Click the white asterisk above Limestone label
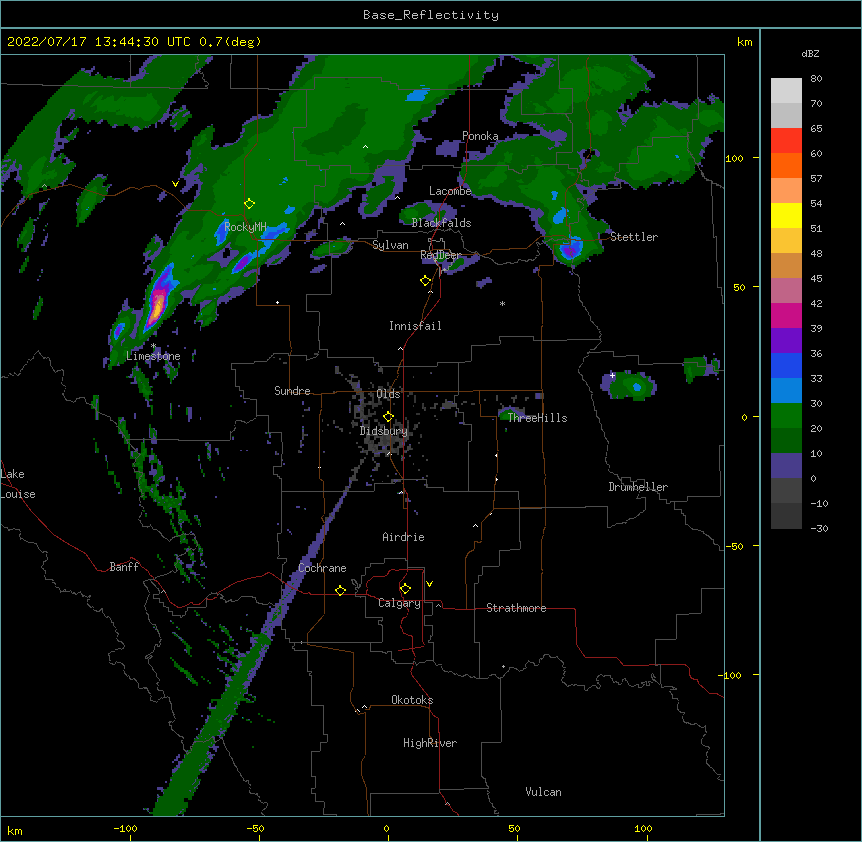862x842 pixels. click(153, 346)
